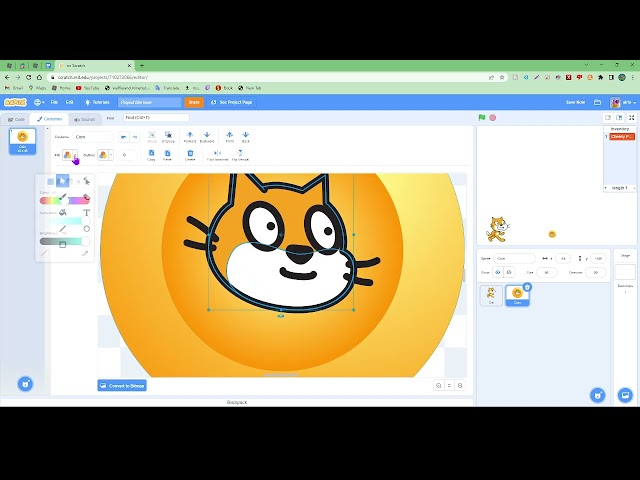
Task: Adjust the Saturation slider
Action: point(64,221)
